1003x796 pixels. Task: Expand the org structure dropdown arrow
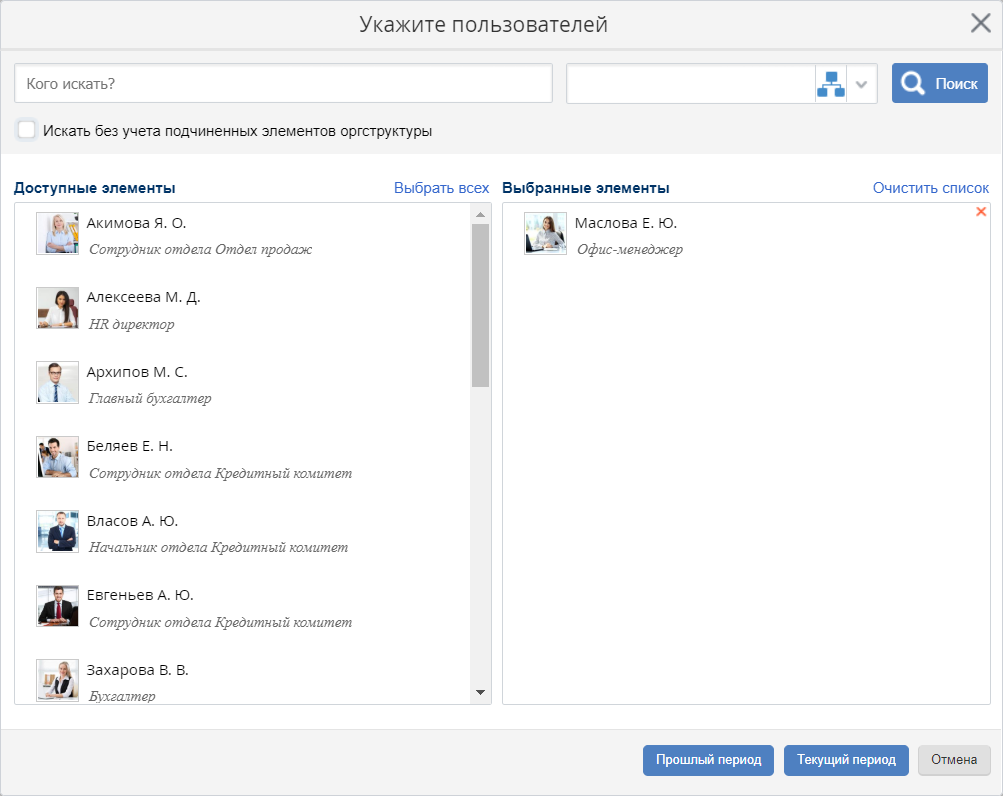point(862,84)
